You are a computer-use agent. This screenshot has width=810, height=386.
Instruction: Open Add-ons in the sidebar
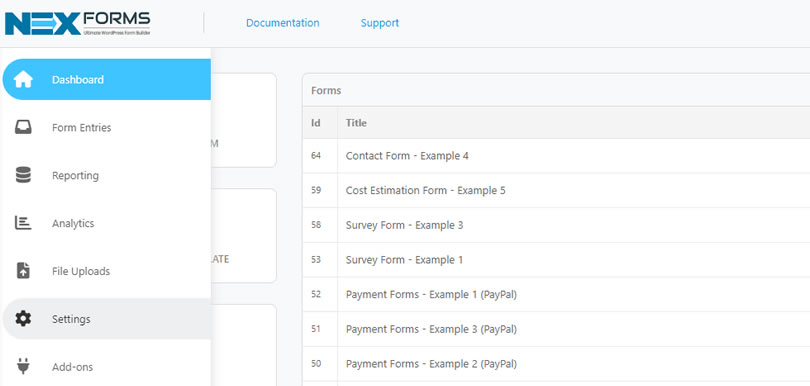pos(106,367)
